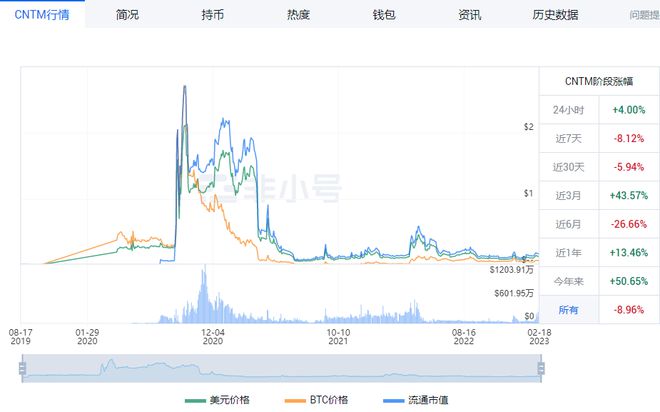Click the orange BTC价格 legend color marker
660x412 pixels.
[295, 401]
